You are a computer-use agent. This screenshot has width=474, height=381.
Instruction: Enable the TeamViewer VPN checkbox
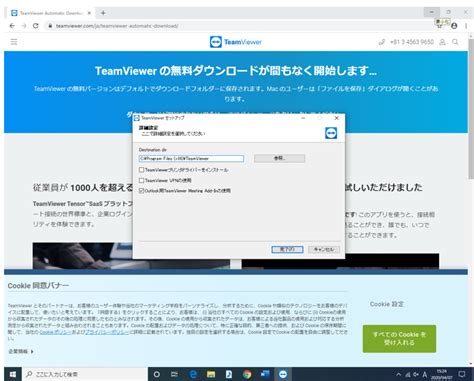(x=141, y=180)
